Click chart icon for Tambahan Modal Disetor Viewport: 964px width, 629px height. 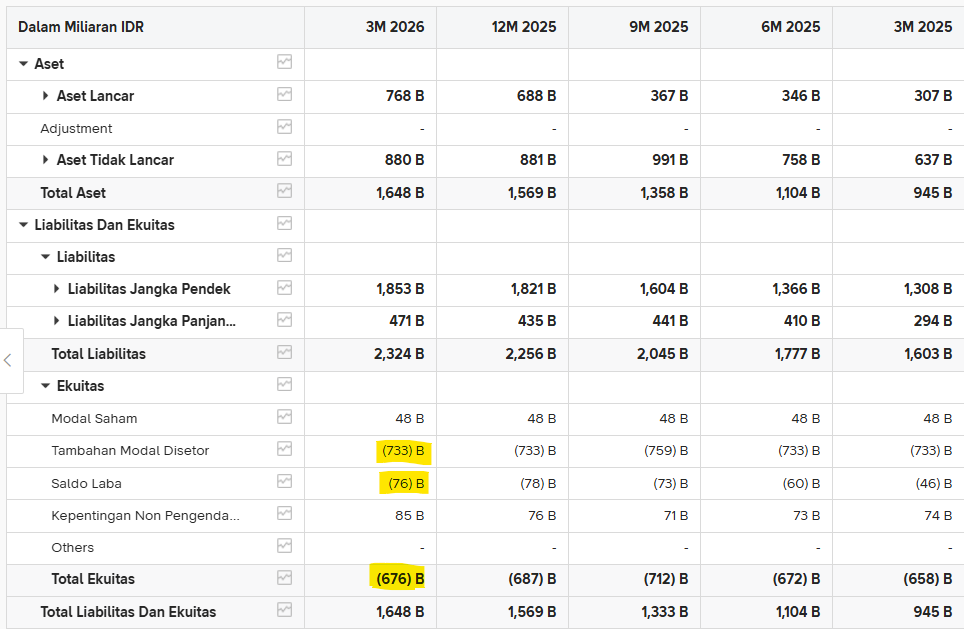click(284, 449)
